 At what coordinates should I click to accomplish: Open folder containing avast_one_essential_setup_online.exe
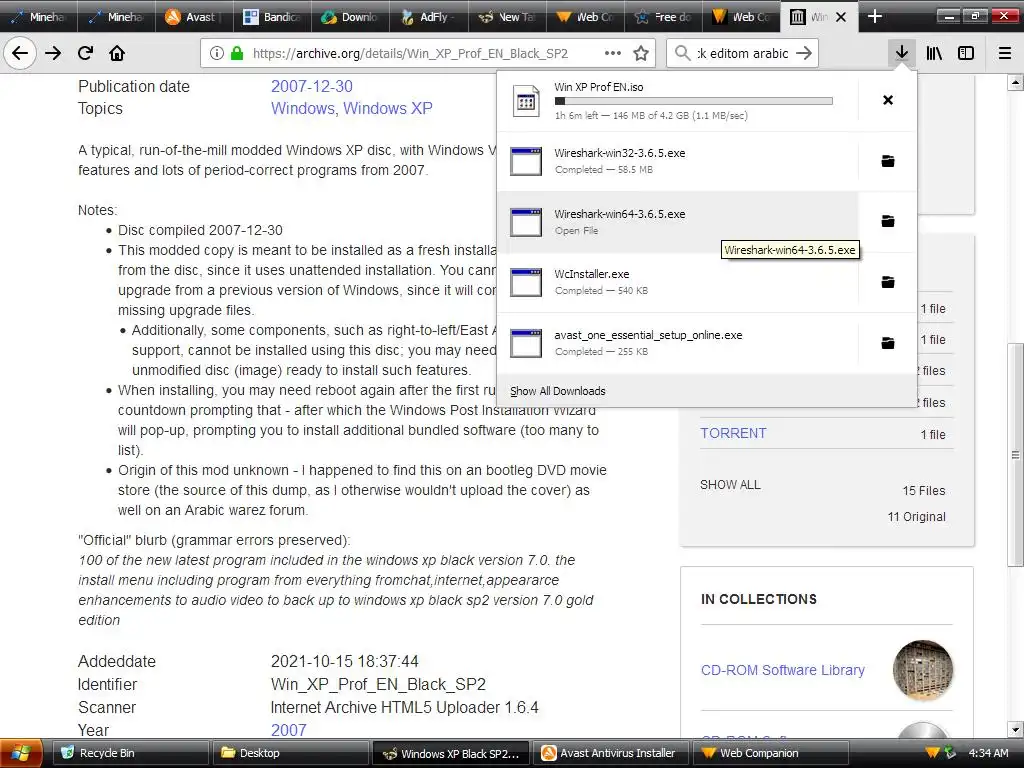pos(888,343)
